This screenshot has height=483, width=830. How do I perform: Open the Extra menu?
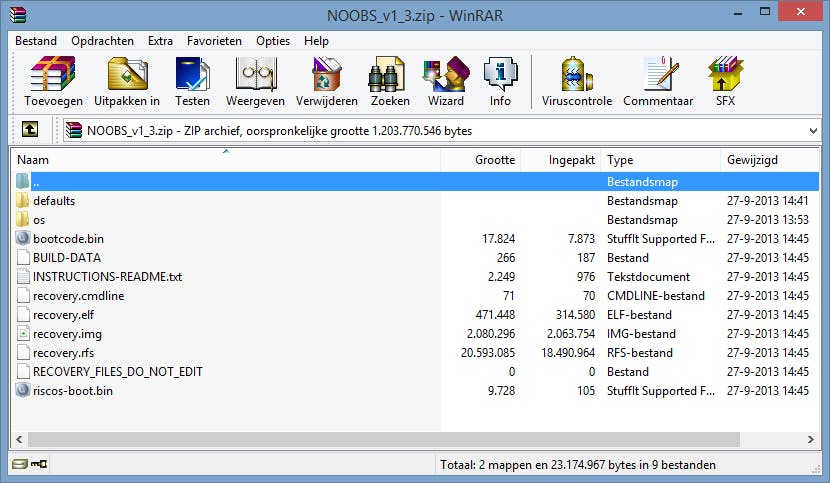[x=160, y=41]
